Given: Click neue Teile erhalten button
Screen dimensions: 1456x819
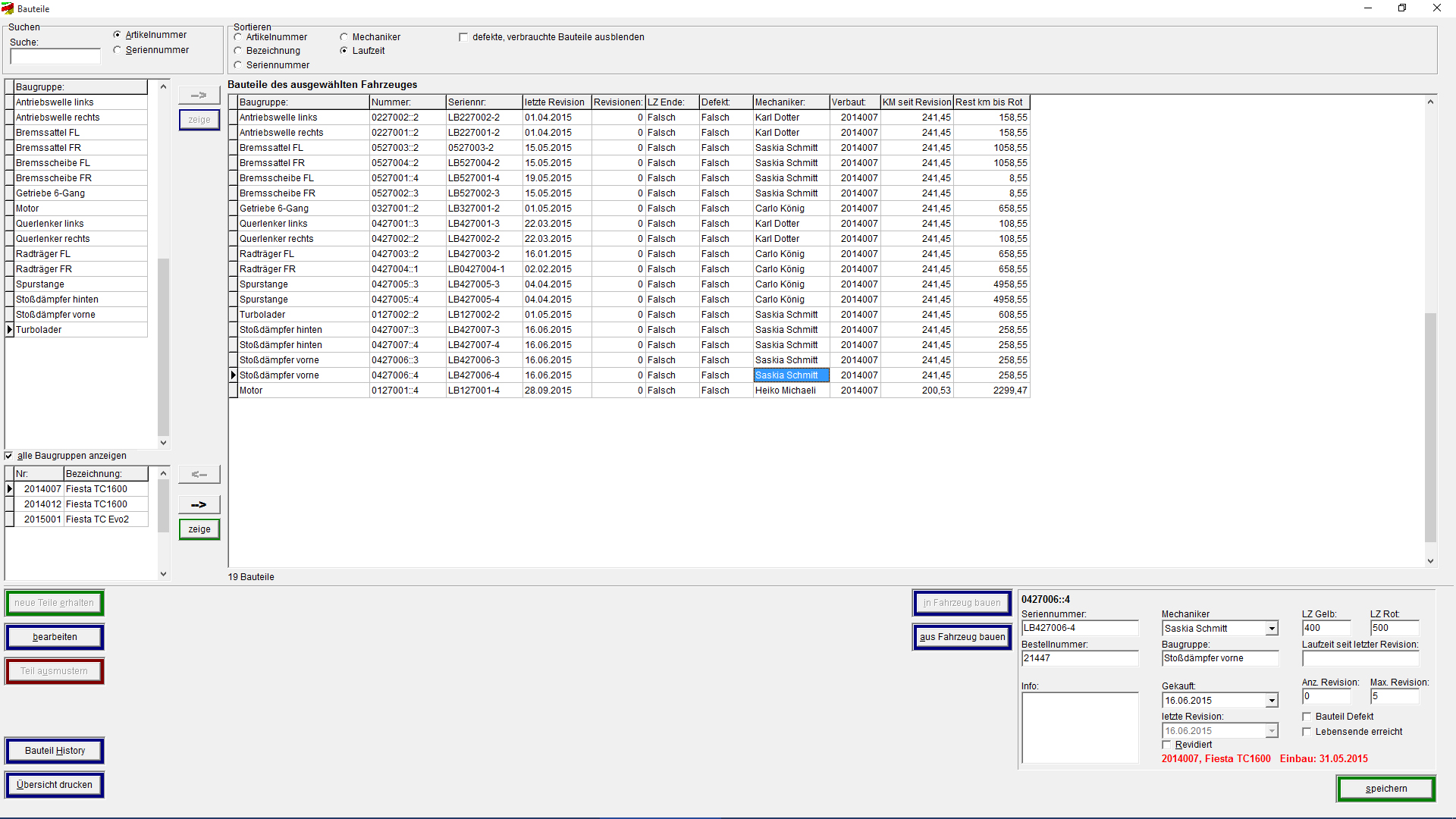Looking at the screenshot, I should pos(54,603).
